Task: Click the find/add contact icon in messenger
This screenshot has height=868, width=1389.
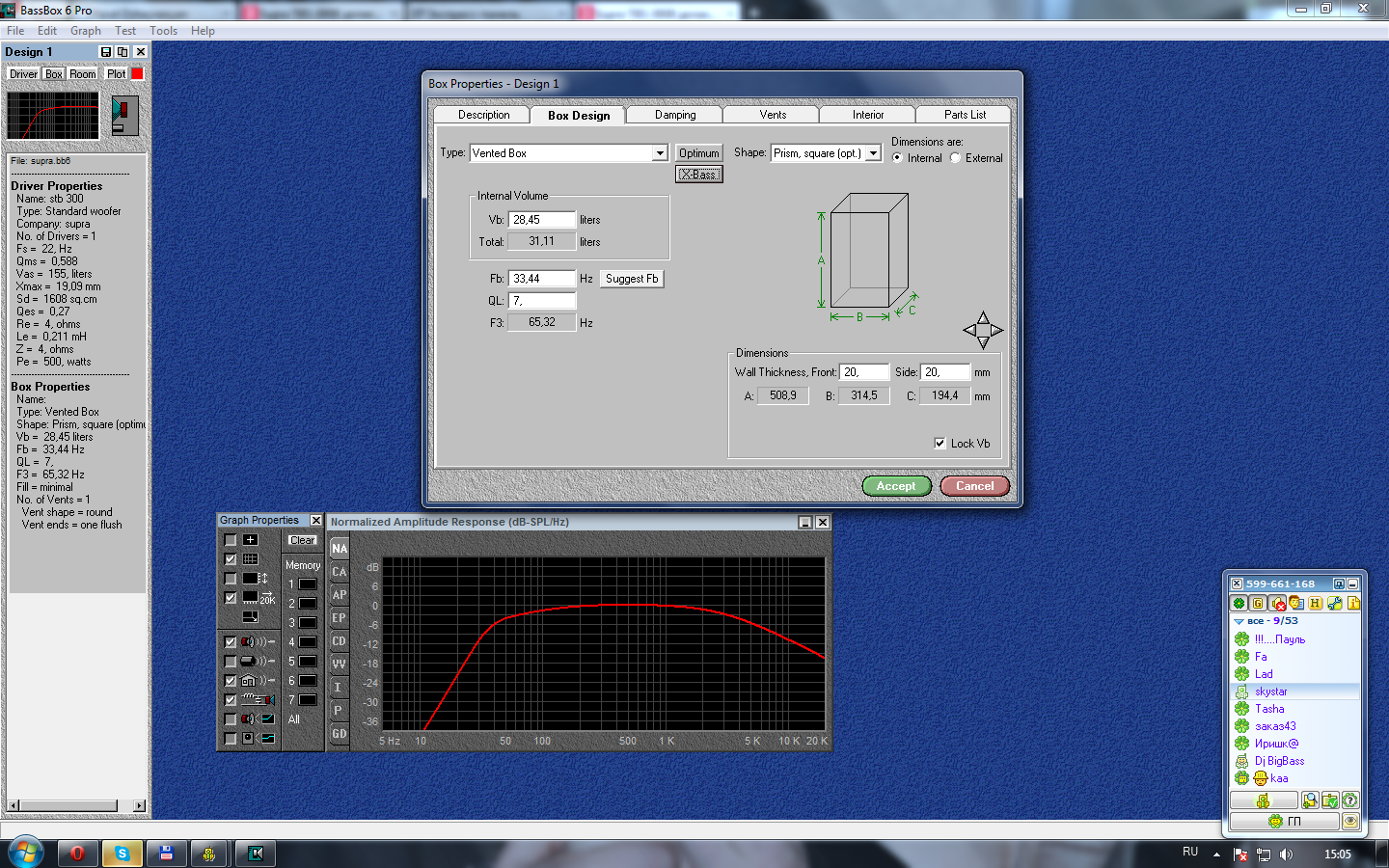Action: click(1310, 800)
